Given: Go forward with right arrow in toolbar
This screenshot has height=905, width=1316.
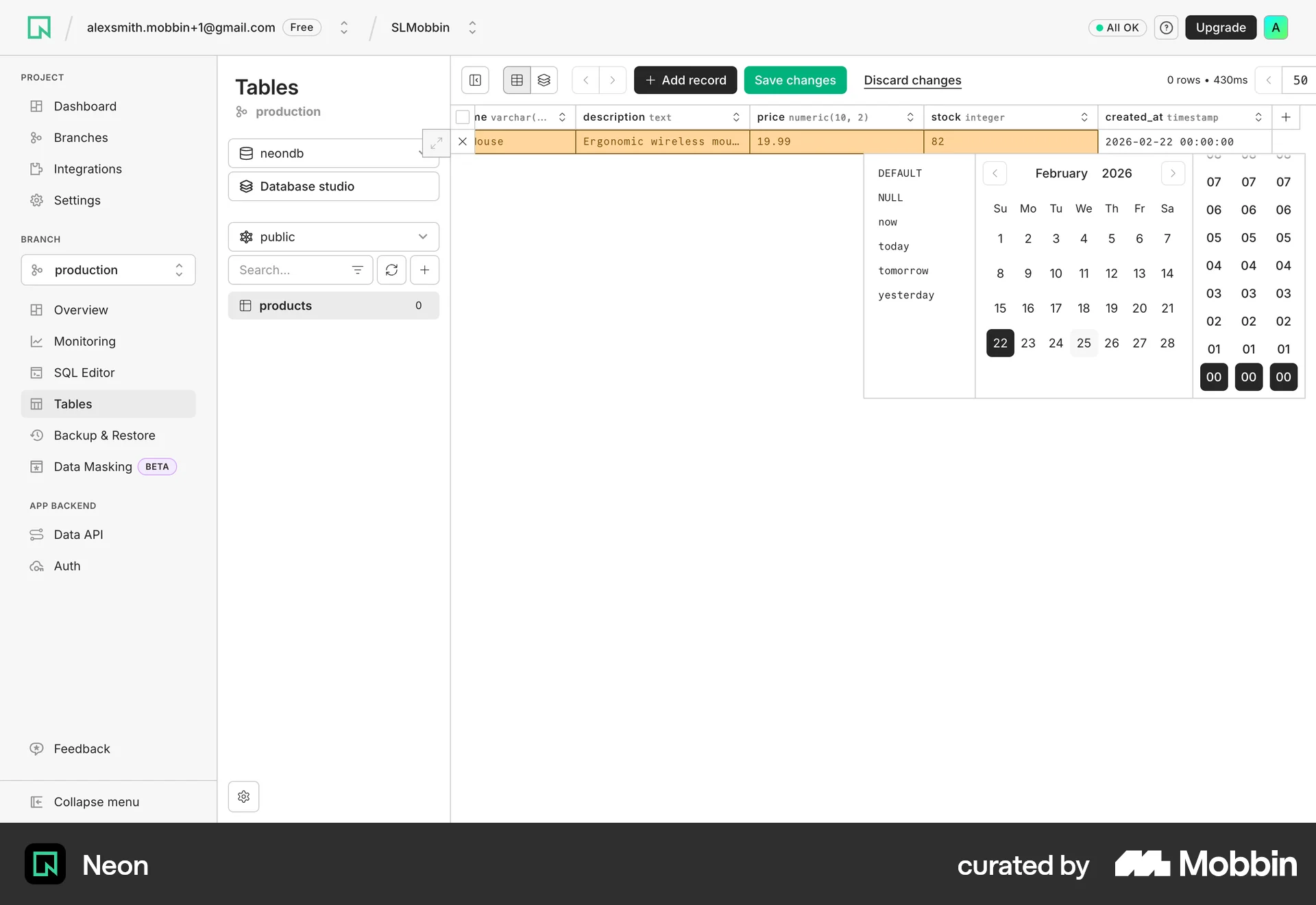Looking at the screenshot, I should click(613, 80).
